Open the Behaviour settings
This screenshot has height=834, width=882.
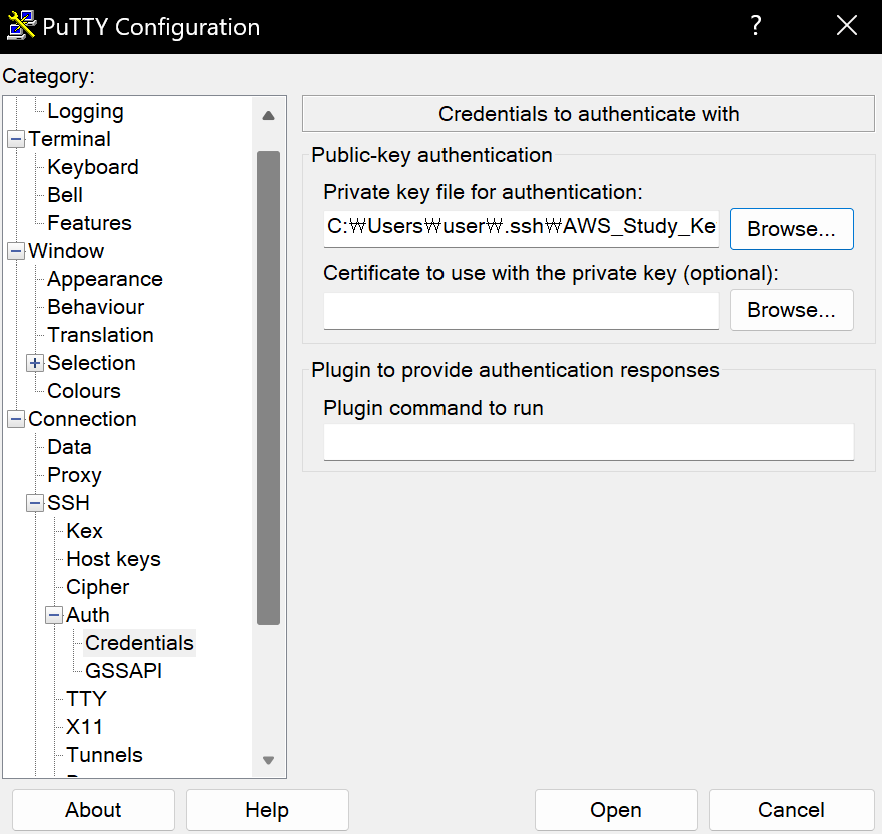(96, 307)
